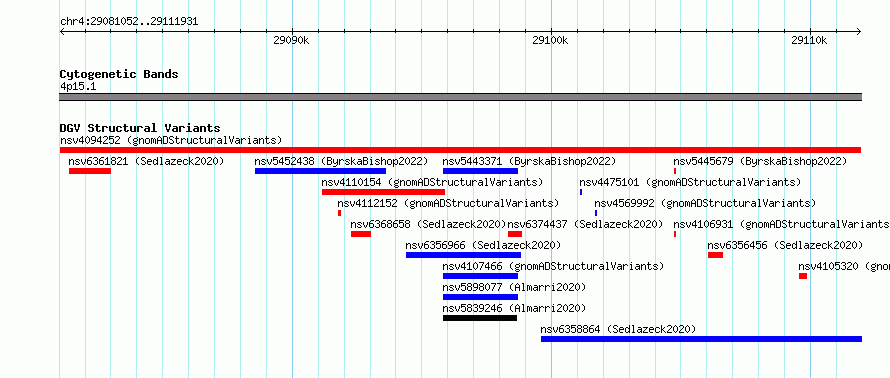Open nsv4569992 gnomAD variant label
Screen dimensions: 890x378
tap(705, 203)
